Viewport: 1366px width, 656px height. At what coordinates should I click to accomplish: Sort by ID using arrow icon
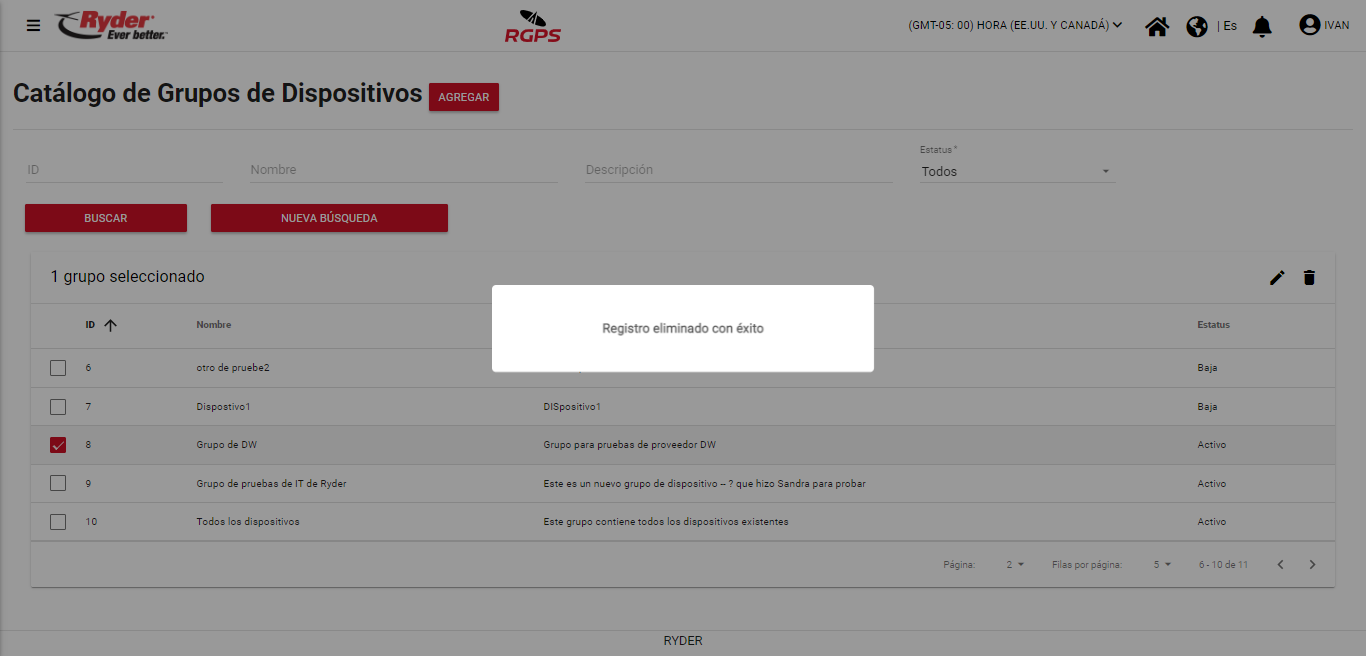click(110, 325)
